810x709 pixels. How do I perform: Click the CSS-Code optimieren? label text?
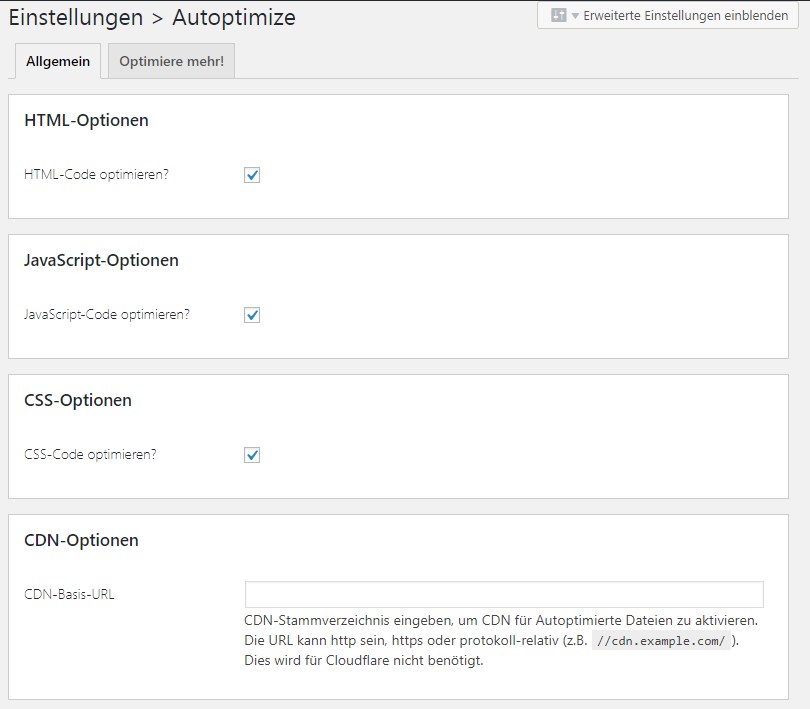90,454
